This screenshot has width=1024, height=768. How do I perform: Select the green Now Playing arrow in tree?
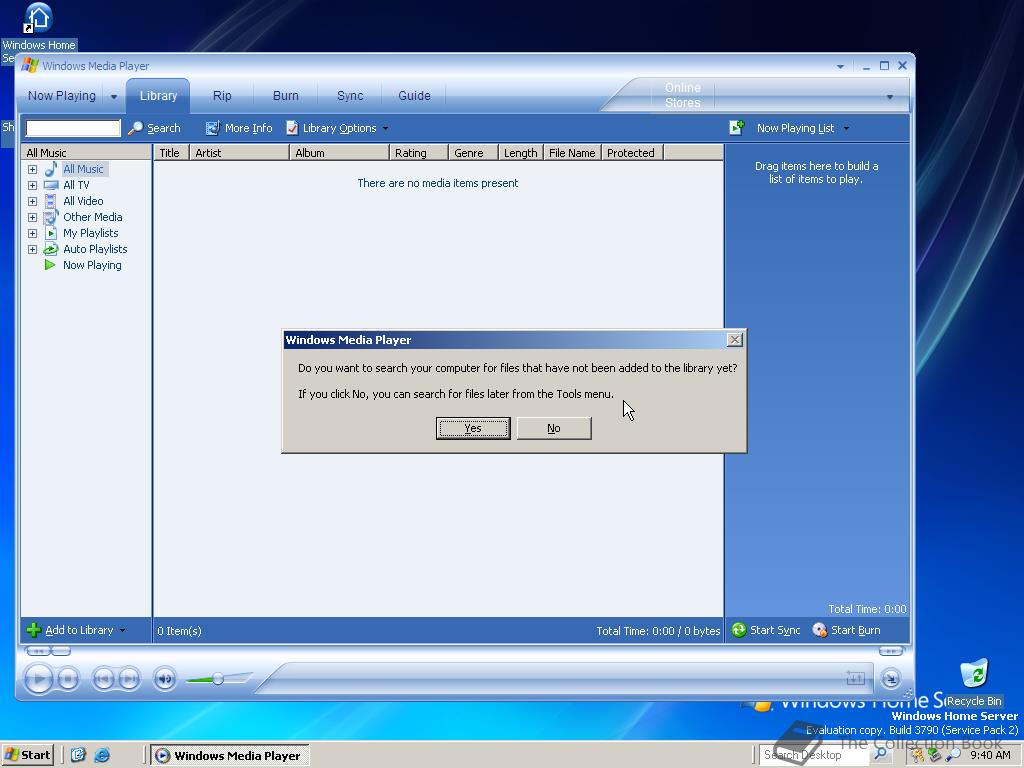click(50, 265)
